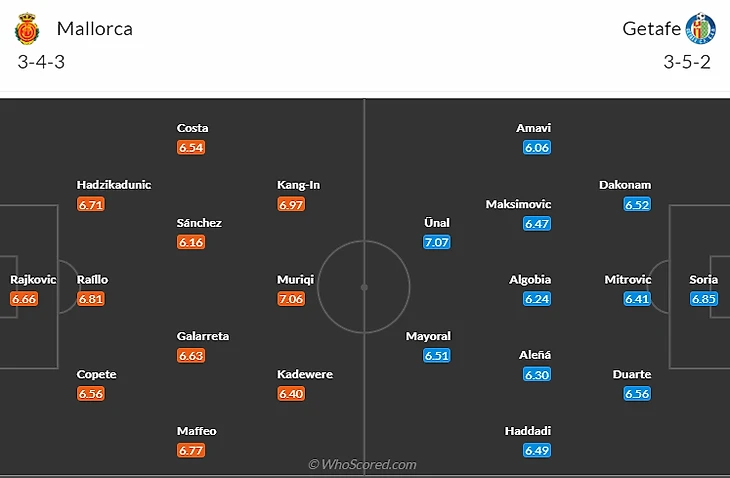Click Galarreta's 6.63 rating badge
This screenshot has width=730, height=478.
click(x=191, y=355)
